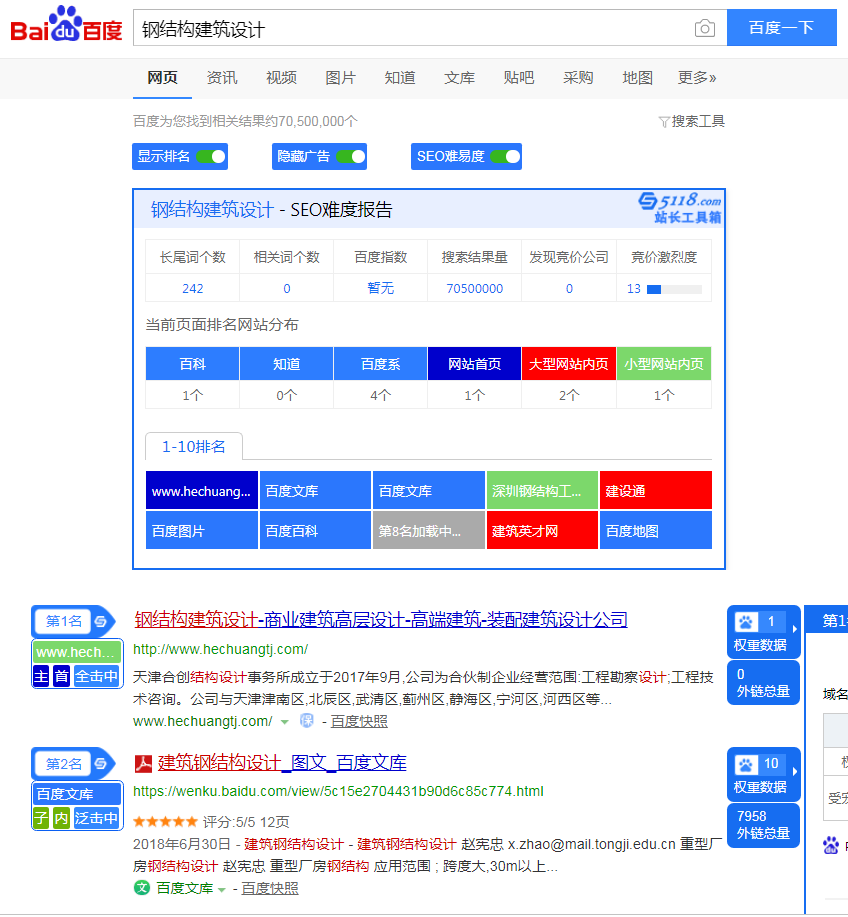Click the search tools filter icon
Image resolution: width=848 pixels, height=917 pixels.
point(663,122)
